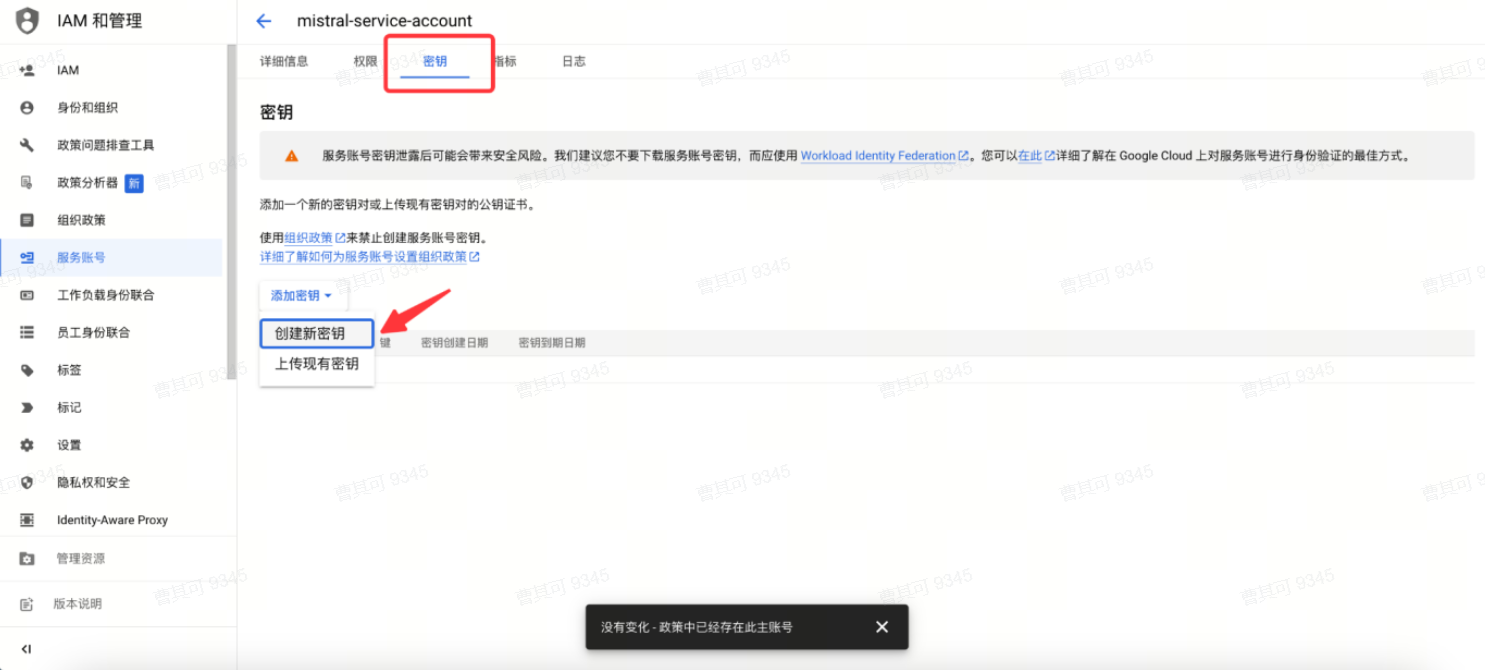The height and width of the screenshot is (670, 1485).
Task: Click the IAM person-add icon in sidebar
Action: click(27, 70)
